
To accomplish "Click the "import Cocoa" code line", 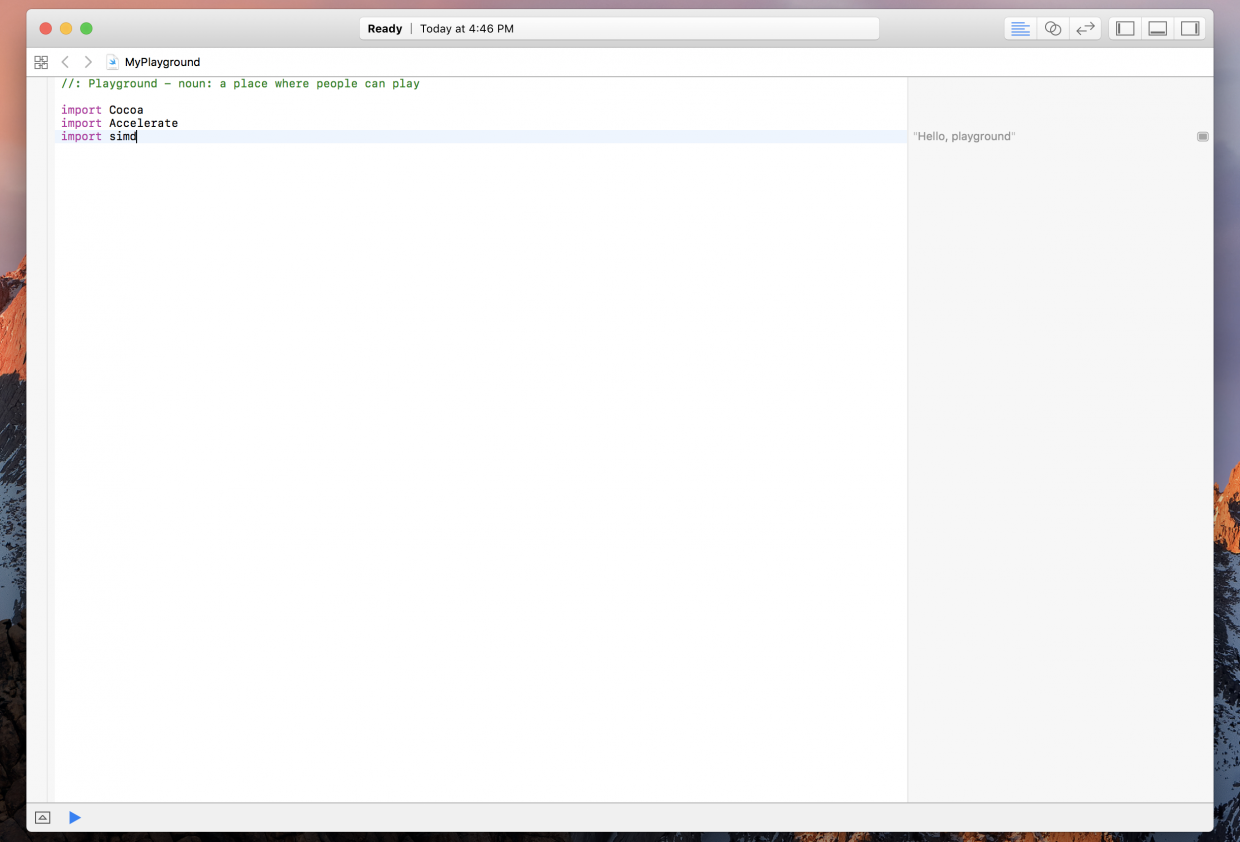I will 102,110.
